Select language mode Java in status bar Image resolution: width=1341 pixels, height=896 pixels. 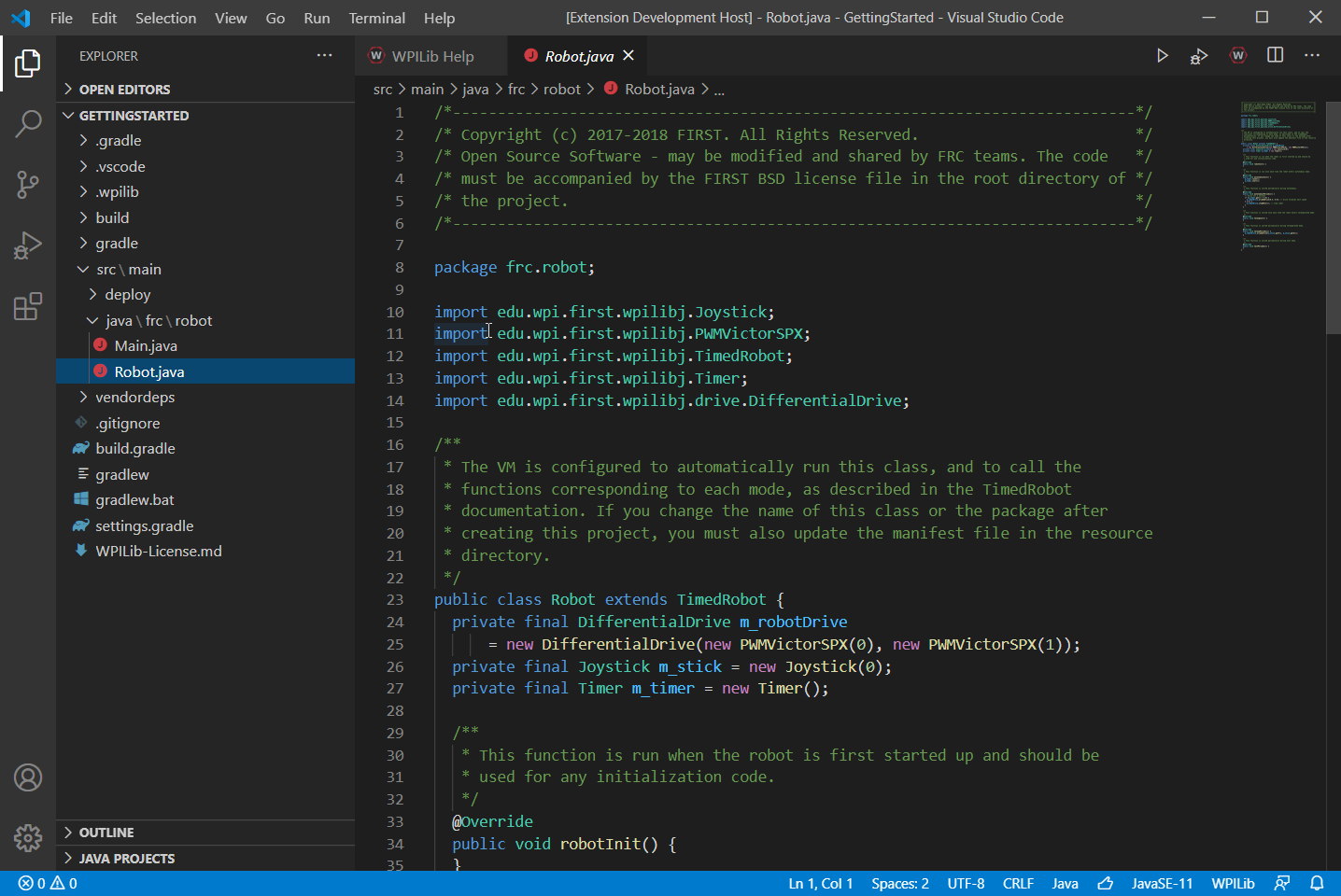(x=1065, y=883)
